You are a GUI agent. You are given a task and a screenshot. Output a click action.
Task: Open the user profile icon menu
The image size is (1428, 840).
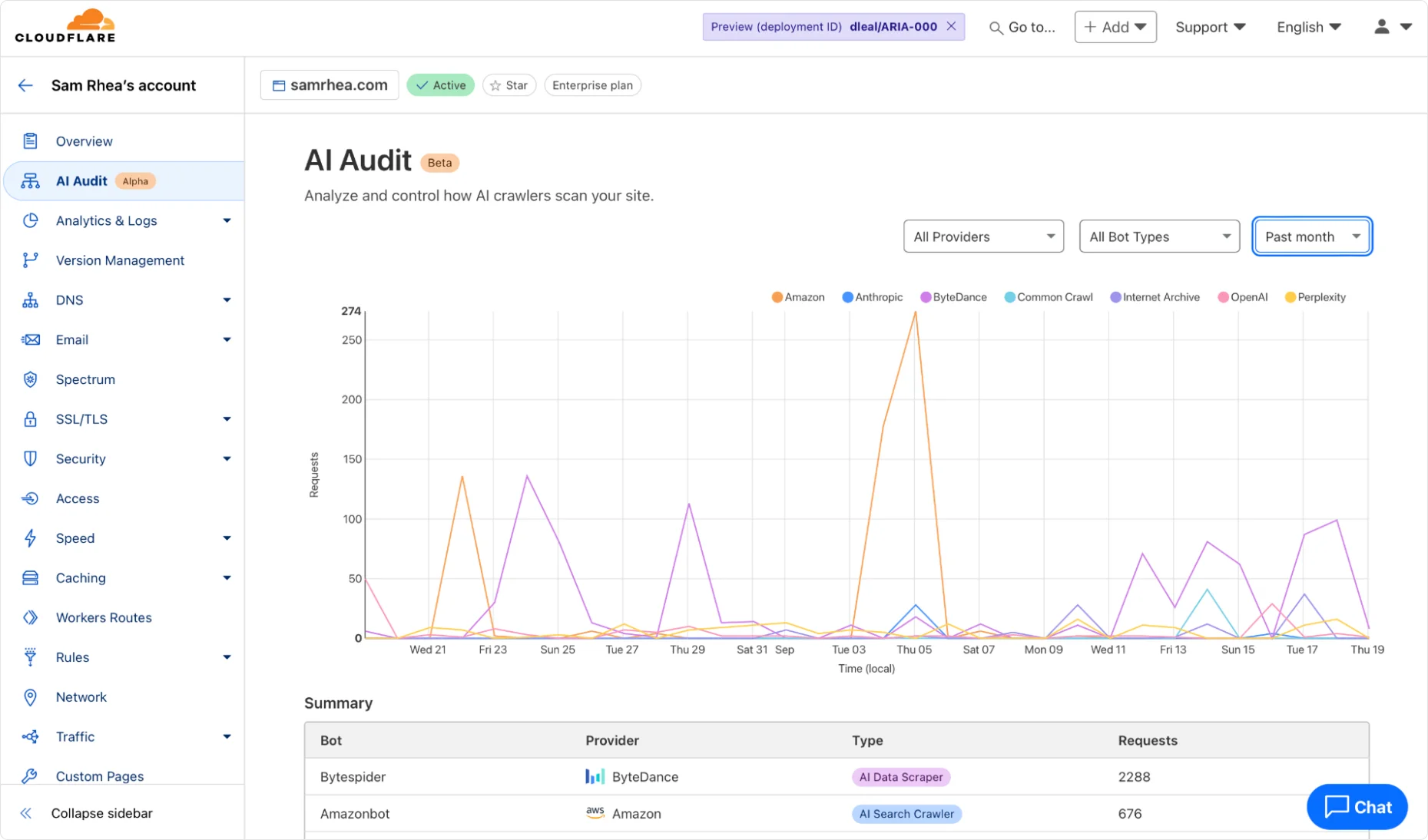coord(1392,27)
